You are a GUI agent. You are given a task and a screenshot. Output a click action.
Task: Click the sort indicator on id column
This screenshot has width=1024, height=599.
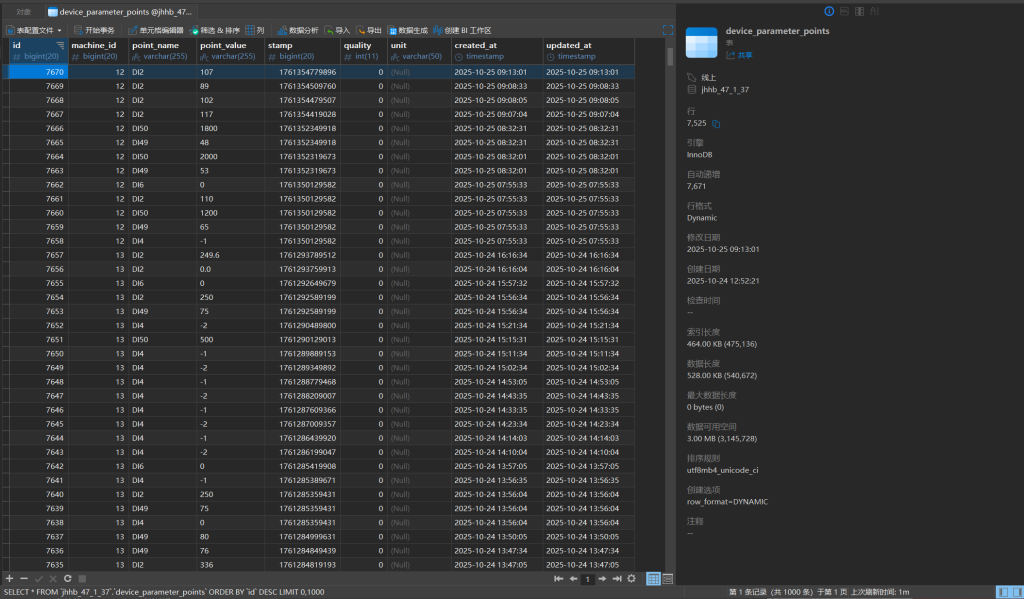click(x=60, y=46)
